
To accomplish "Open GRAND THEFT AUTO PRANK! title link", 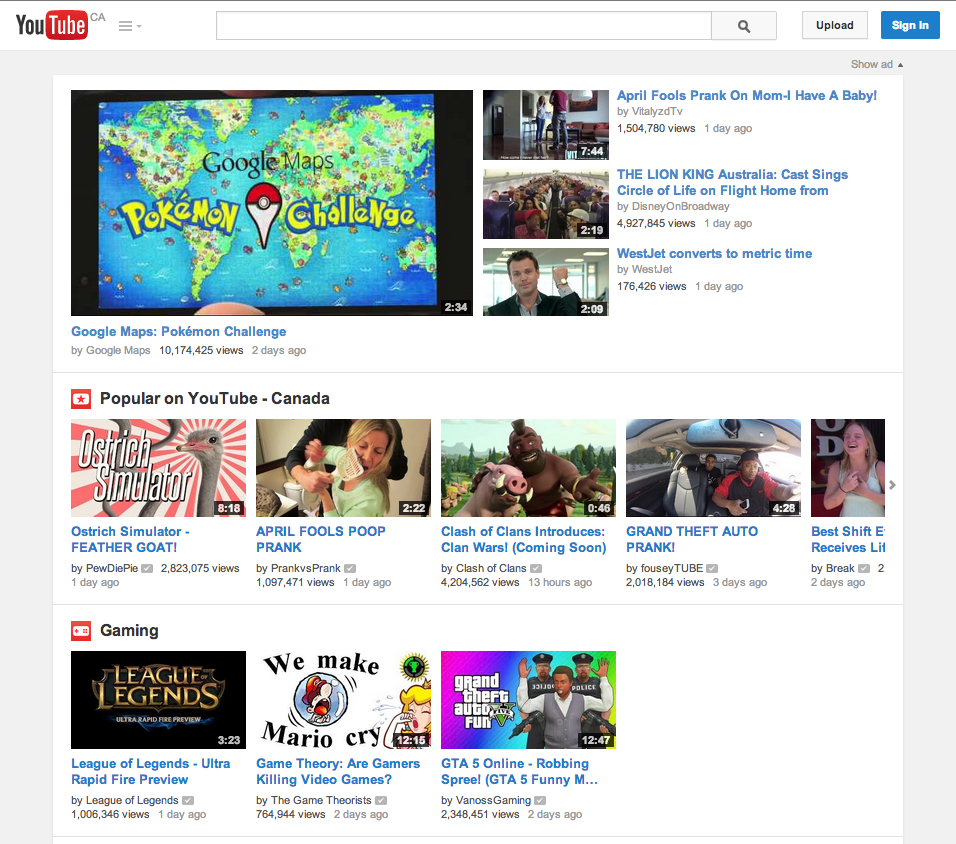I will 692,539.
